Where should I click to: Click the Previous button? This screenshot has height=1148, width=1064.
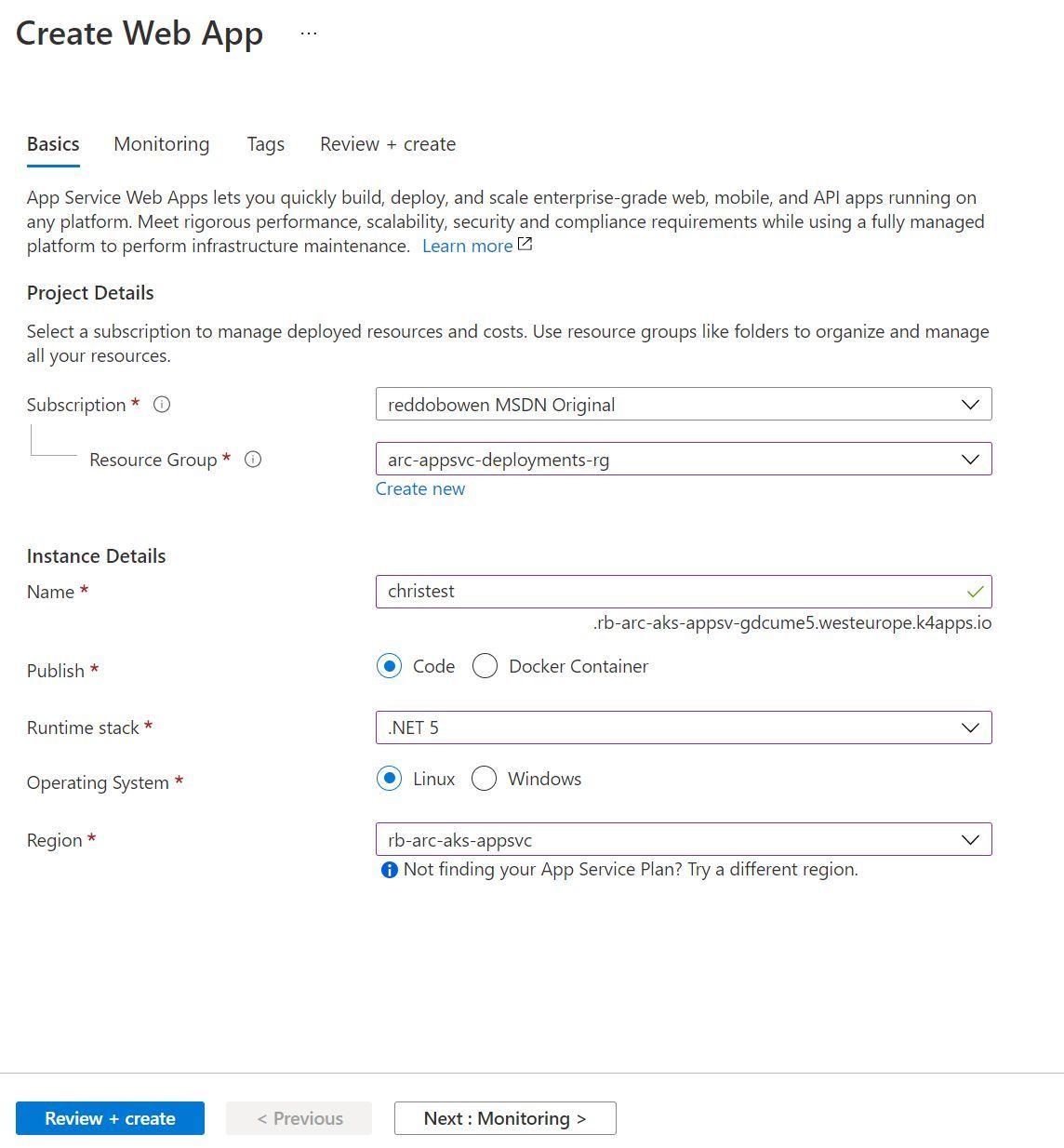pyautogui.click(x=299, y=1118)
